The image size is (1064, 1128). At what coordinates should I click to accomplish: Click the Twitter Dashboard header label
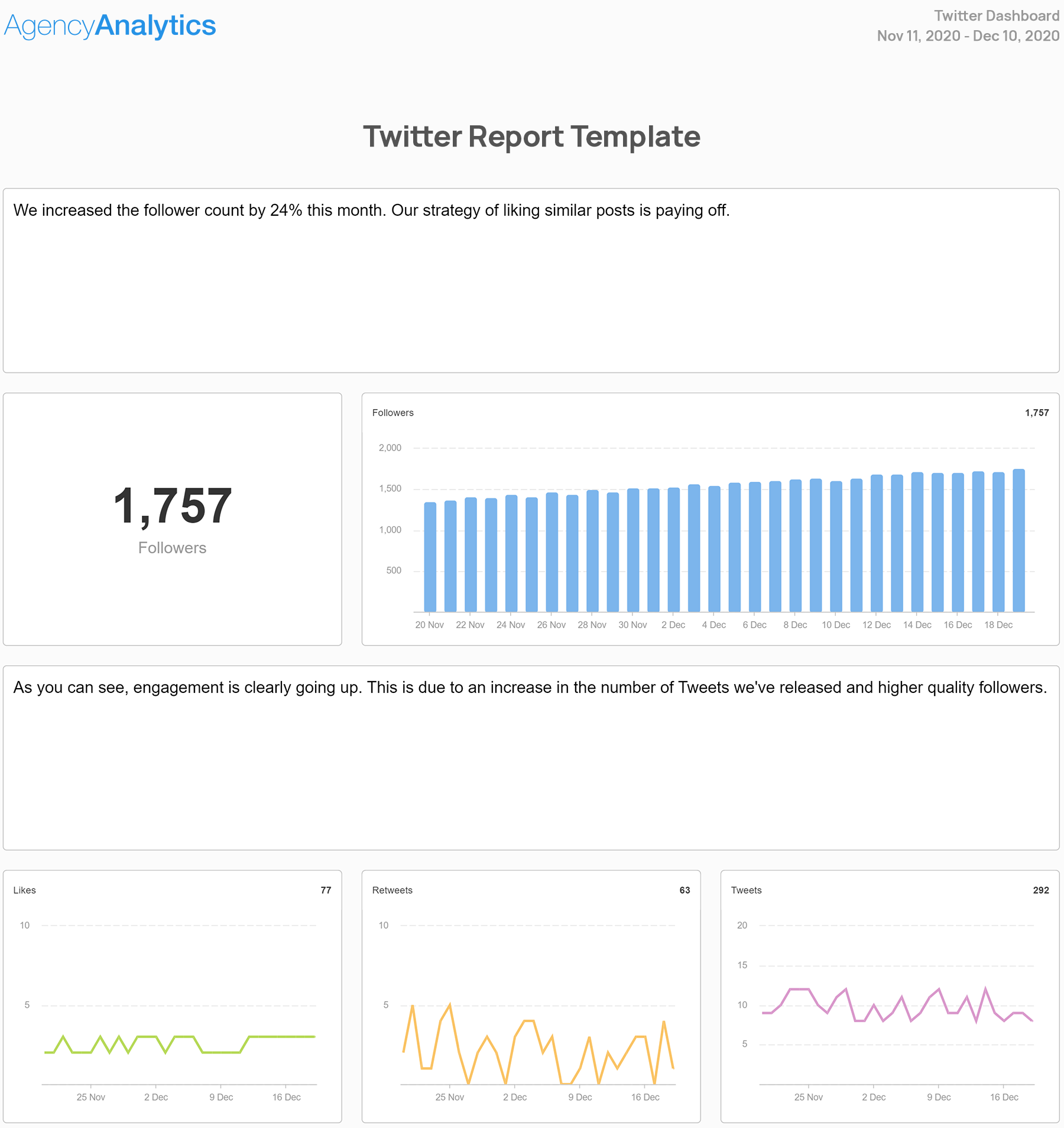tap(996, 16)
